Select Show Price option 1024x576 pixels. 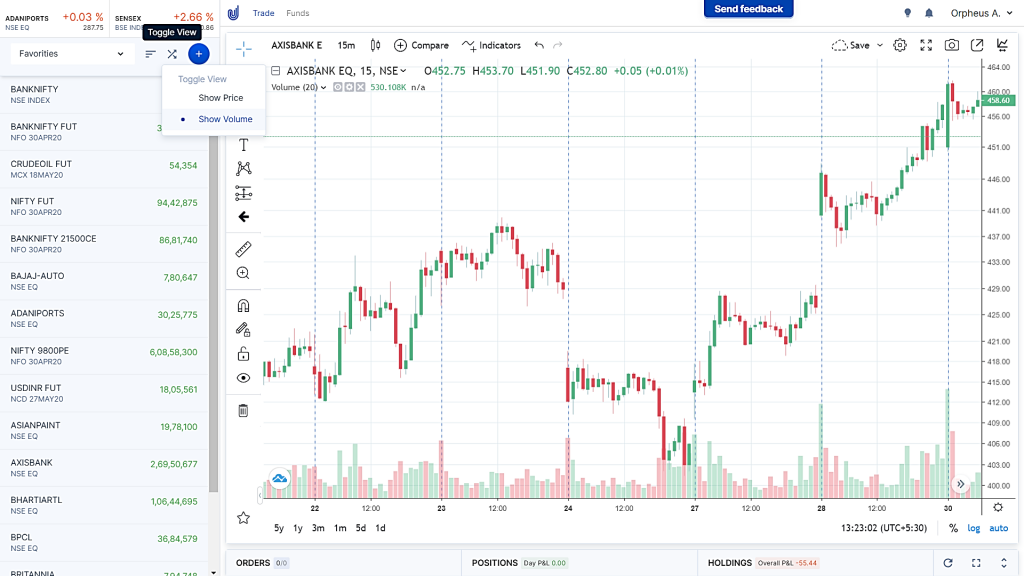(221, 97)
